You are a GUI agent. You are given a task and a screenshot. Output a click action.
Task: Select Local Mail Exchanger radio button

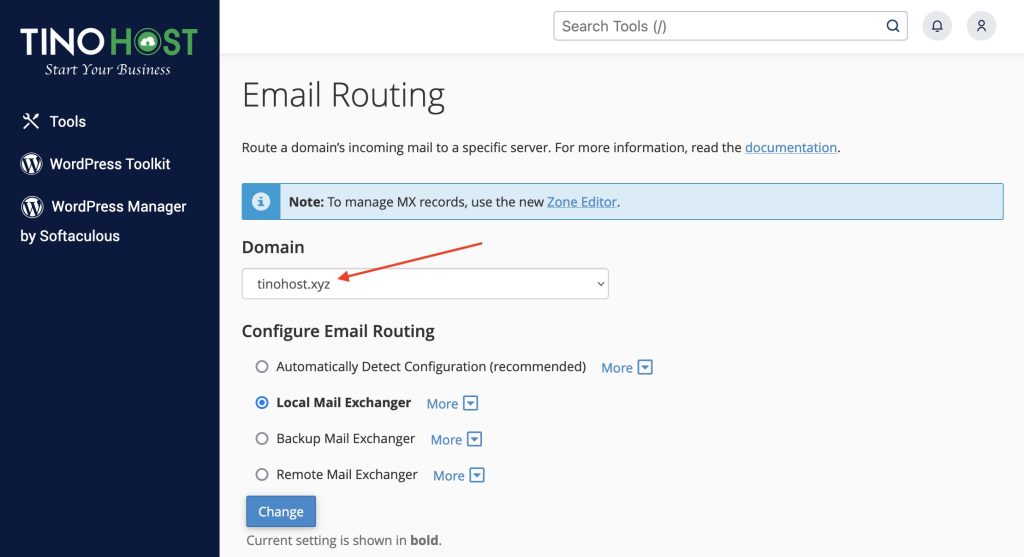(x=262, y=402)
